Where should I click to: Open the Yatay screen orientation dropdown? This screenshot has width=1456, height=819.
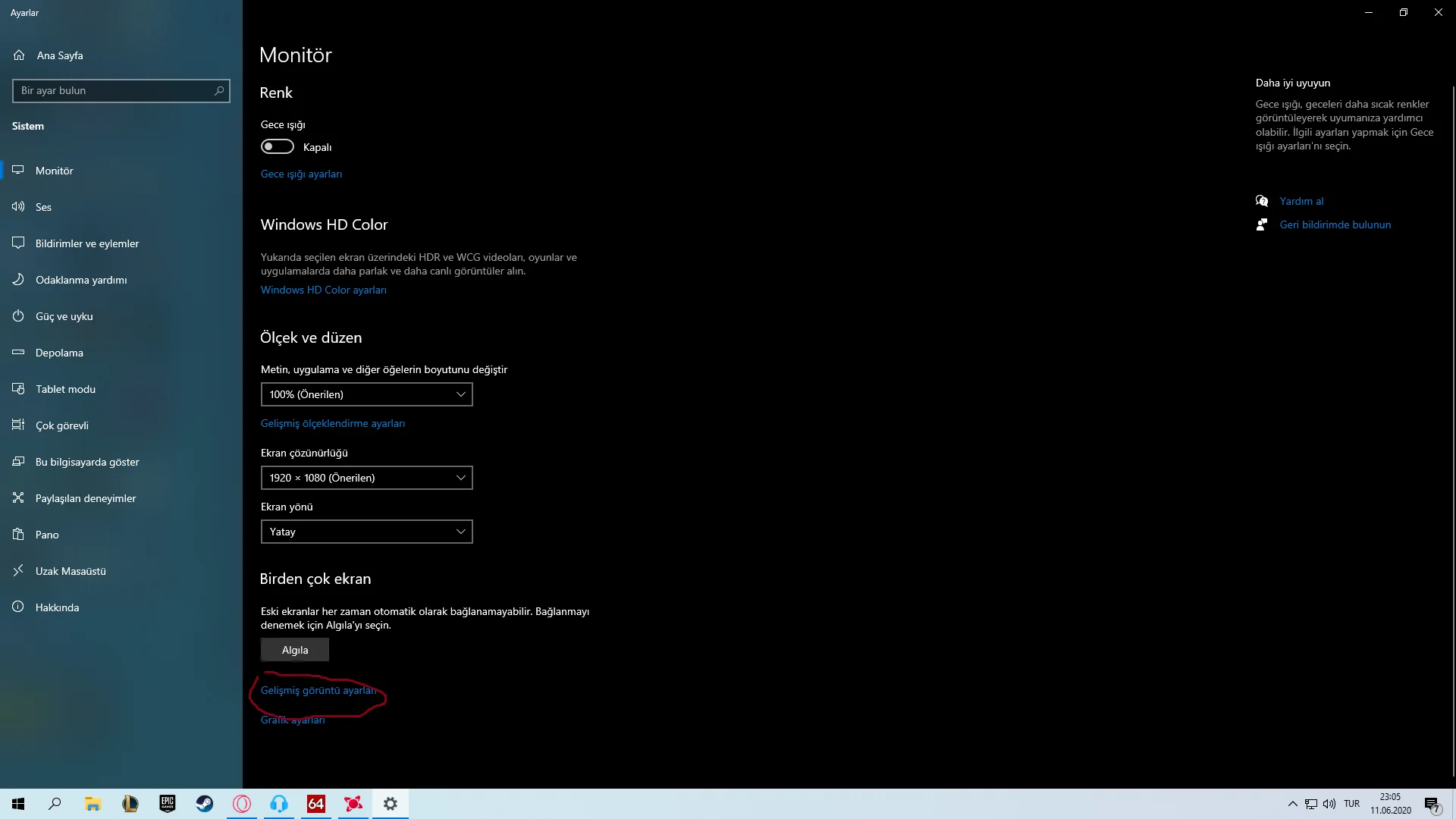point(366,531)
